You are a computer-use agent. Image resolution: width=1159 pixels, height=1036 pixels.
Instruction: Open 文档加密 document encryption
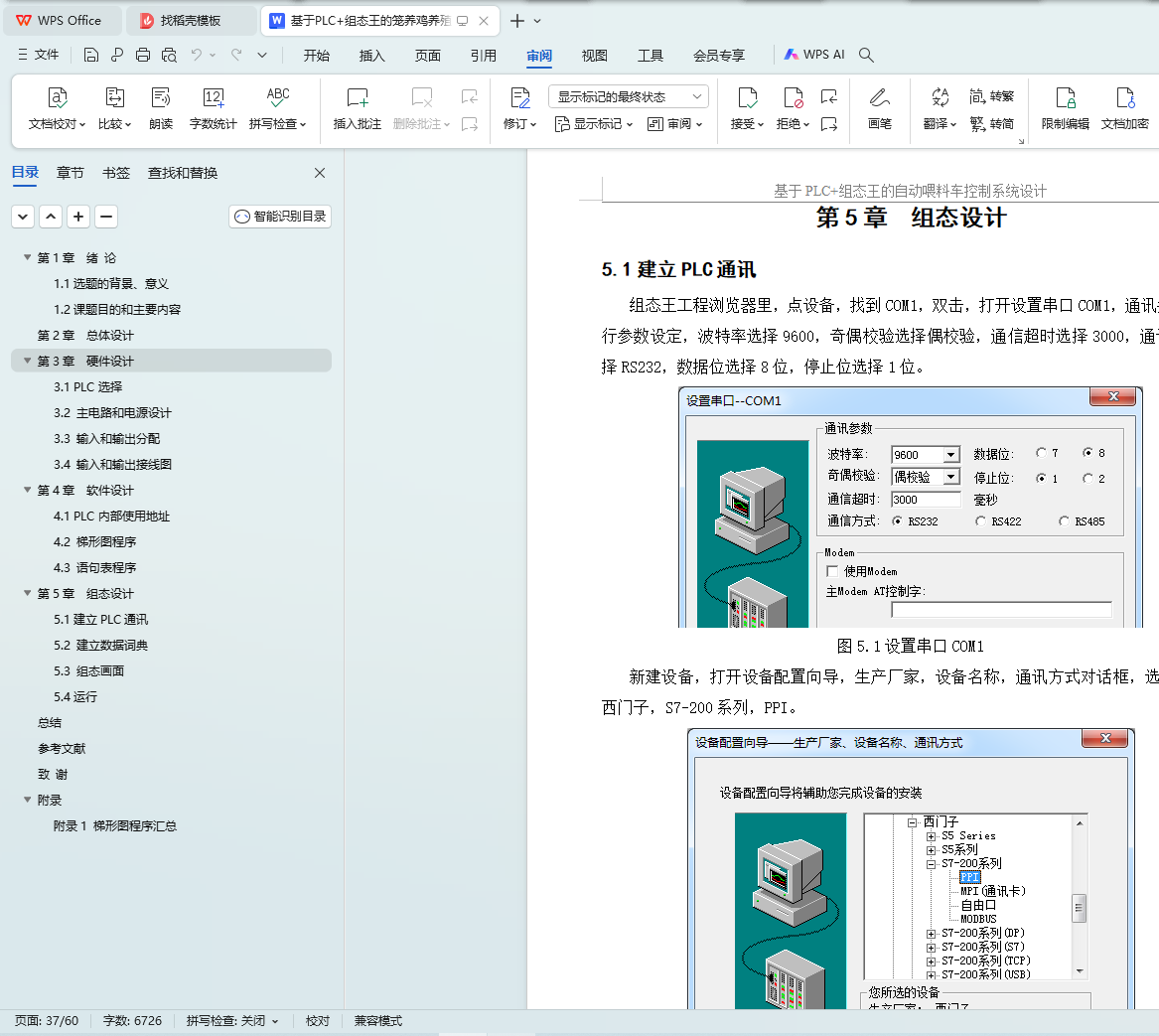(1125, 108)
